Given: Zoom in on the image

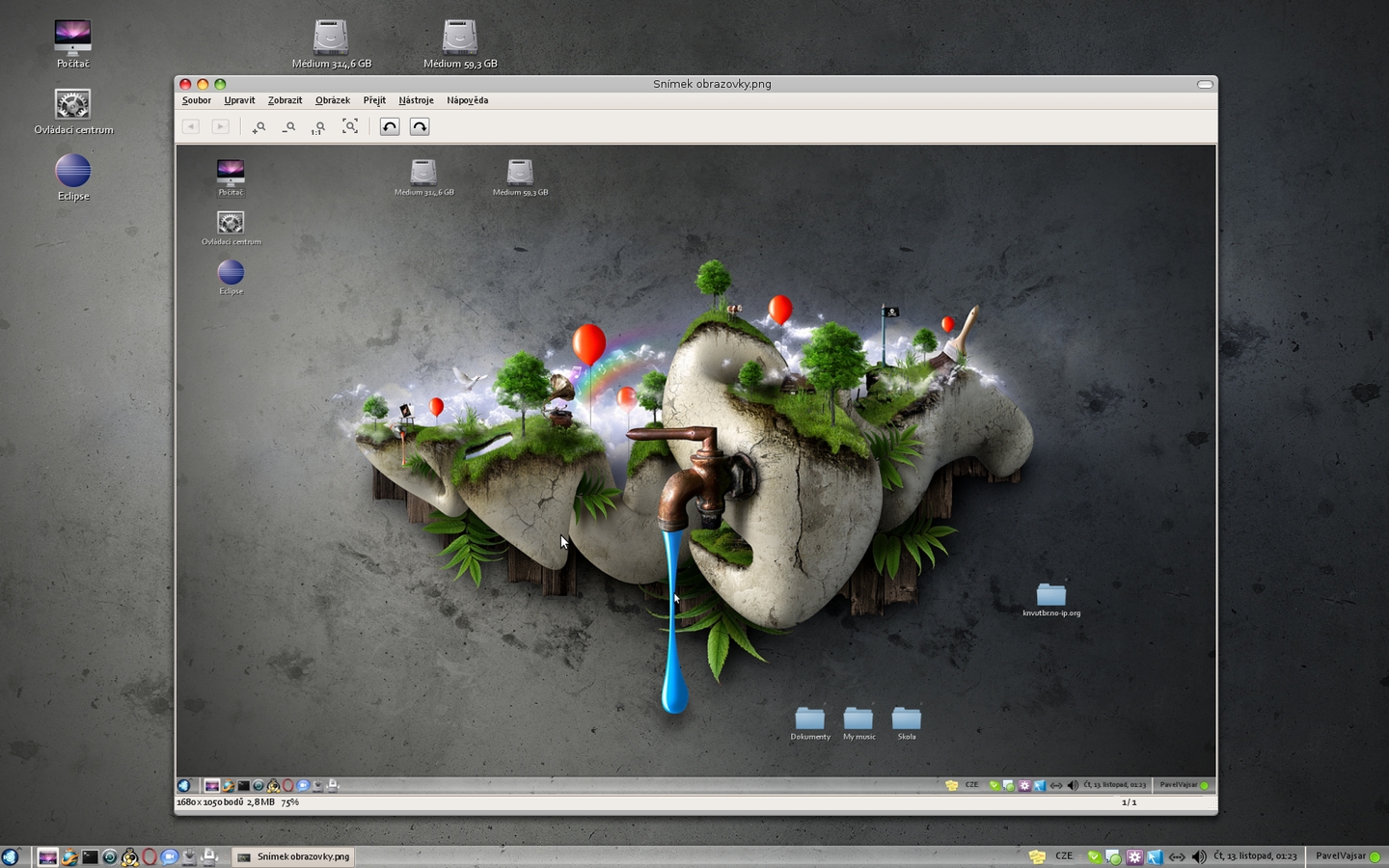Looking at the screenshot, I should (x=259, y=127).
